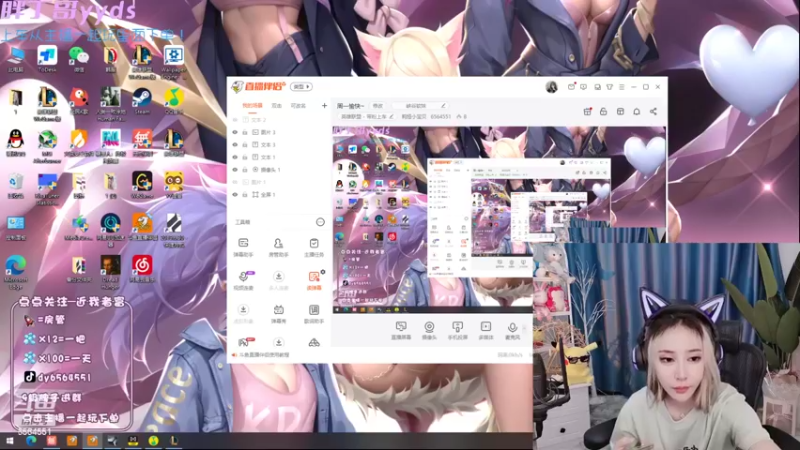Open the Windows Start menu
Screen dimensions: 800x450
[10, 441]
